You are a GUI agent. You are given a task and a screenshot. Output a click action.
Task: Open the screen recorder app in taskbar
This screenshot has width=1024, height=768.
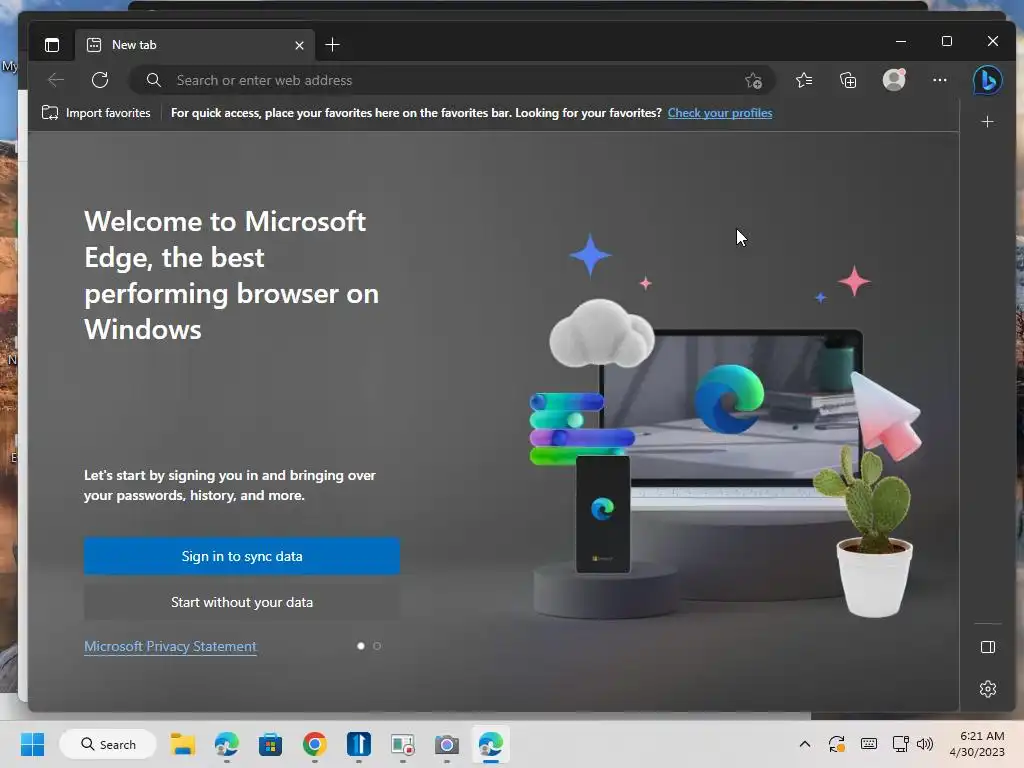tap(403, 744)
